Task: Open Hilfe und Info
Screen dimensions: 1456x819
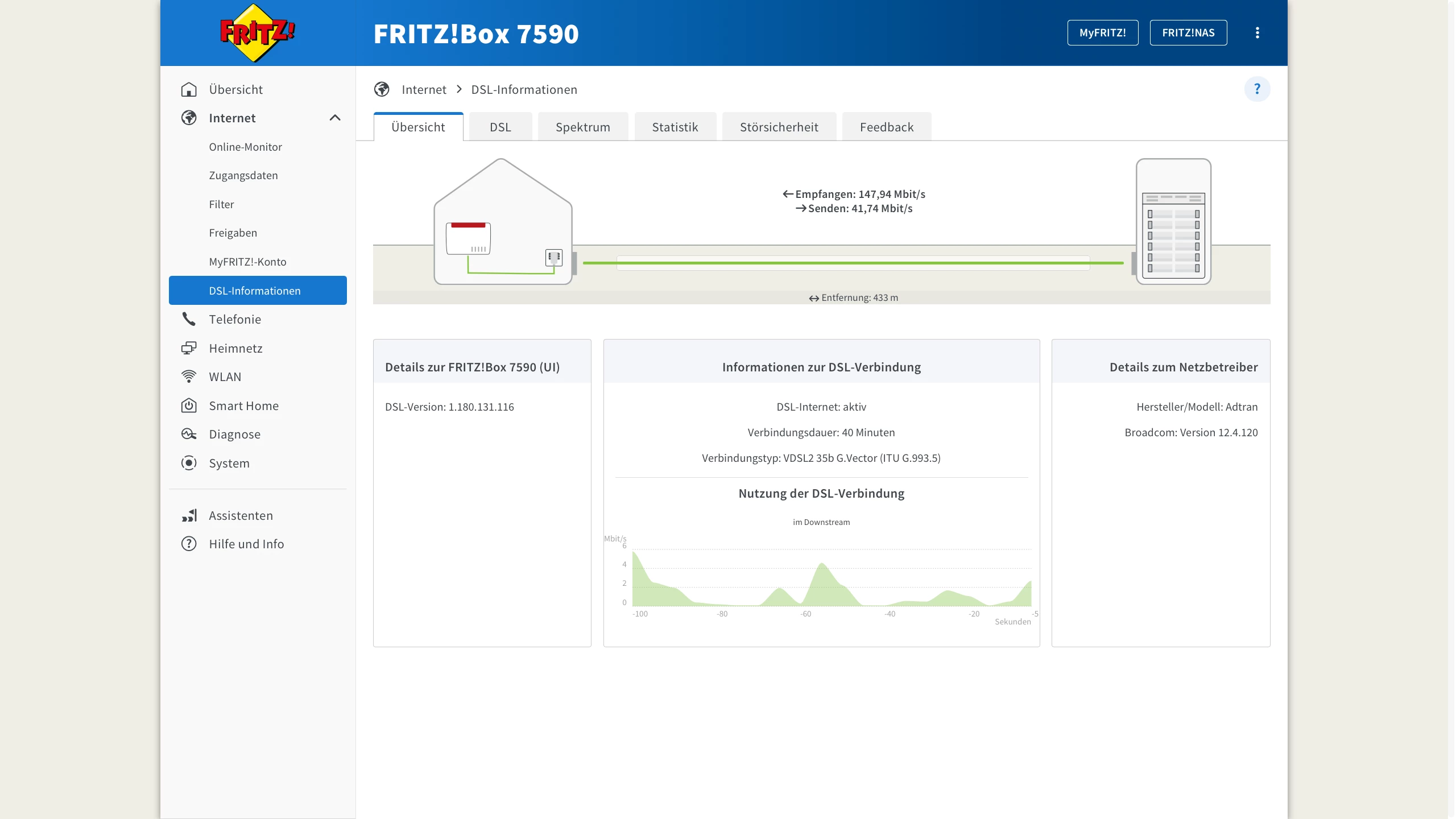Action: point(246,544)
